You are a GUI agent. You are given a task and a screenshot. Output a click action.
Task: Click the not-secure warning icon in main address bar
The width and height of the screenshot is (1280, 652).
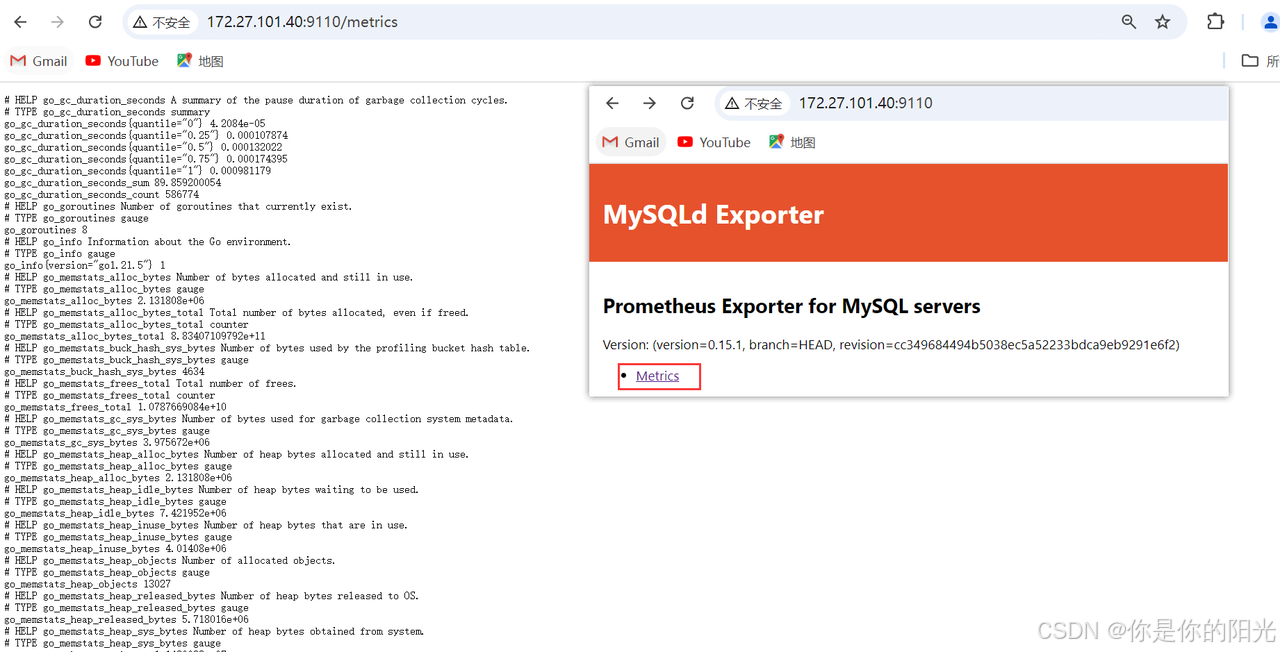tap(141, 22)
